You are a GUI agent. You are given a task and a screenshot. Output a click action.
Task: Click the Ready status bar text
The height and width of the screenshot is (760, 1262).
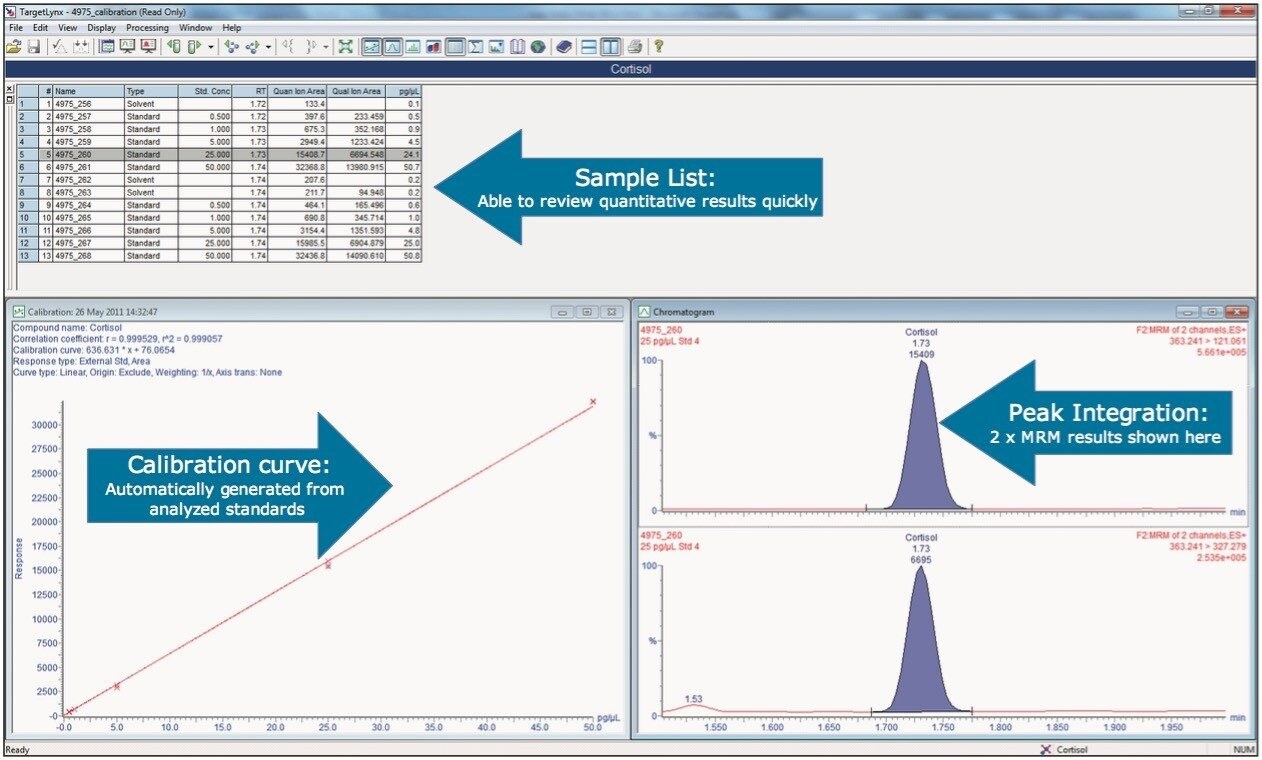point(18,749)
